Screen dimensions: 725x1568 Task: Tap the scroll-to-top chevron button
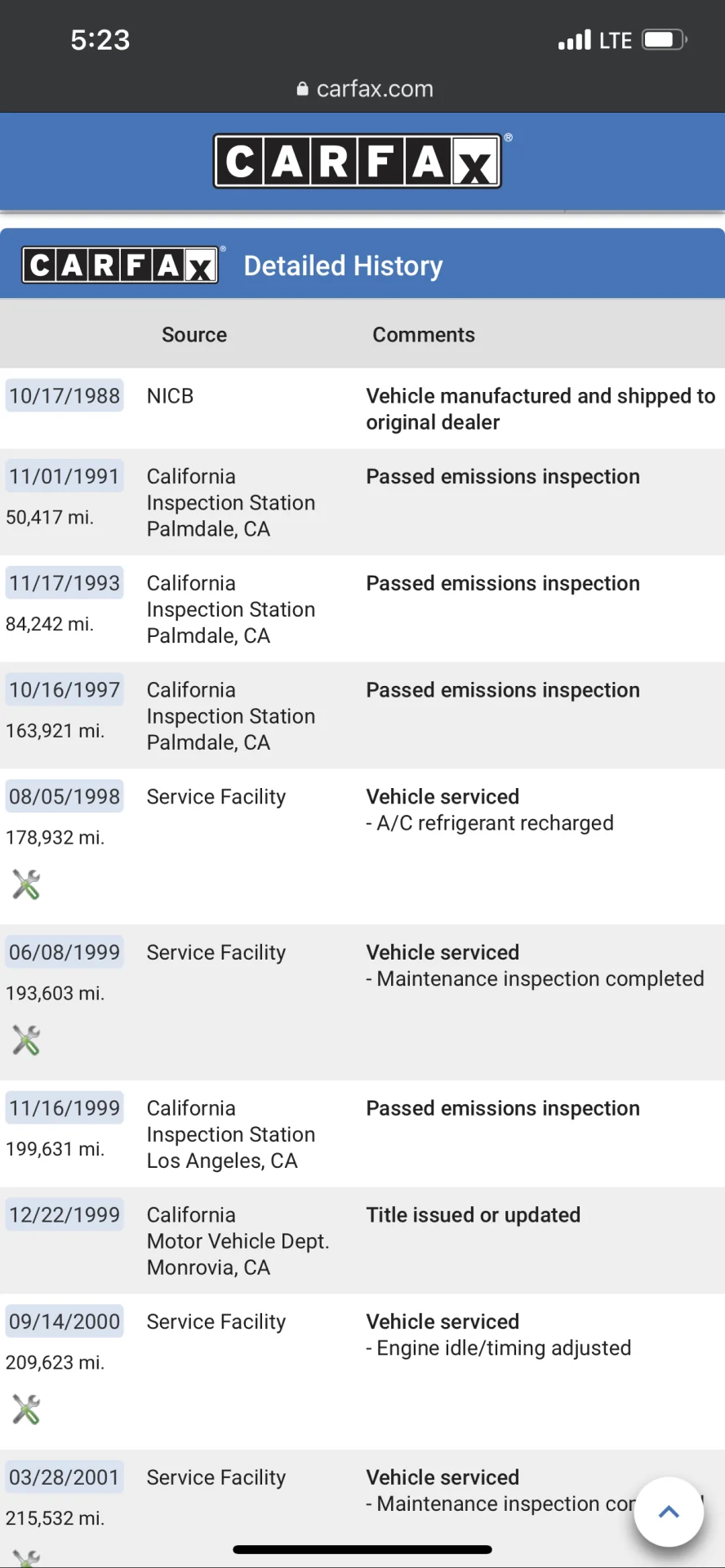(x=669, y=1512)
